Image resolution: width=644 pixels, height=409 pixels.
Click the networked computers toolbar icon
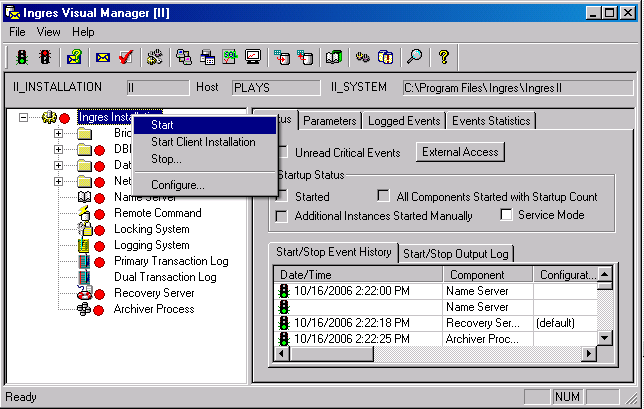coord(184,57)
